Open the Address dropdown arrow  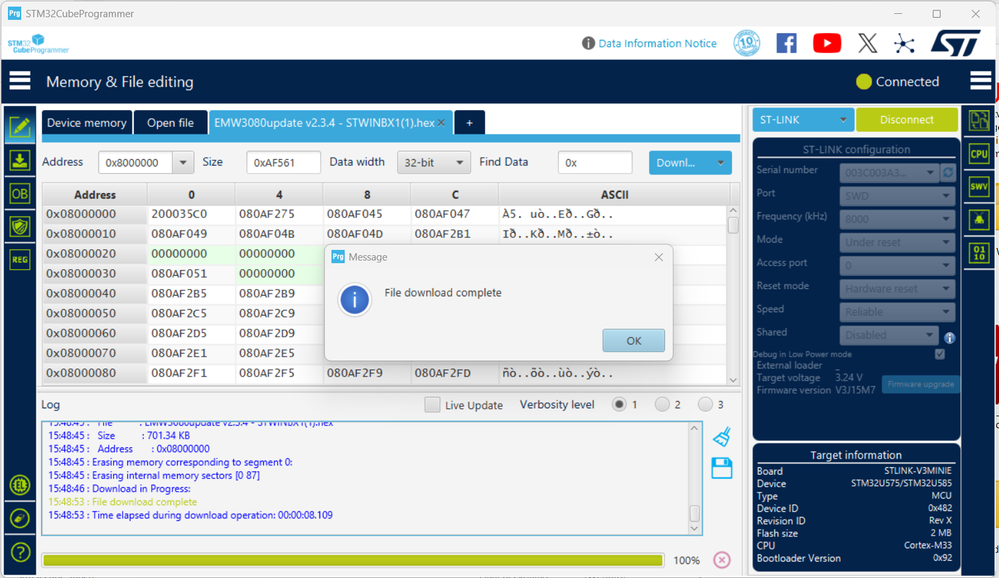coord(183,163)
